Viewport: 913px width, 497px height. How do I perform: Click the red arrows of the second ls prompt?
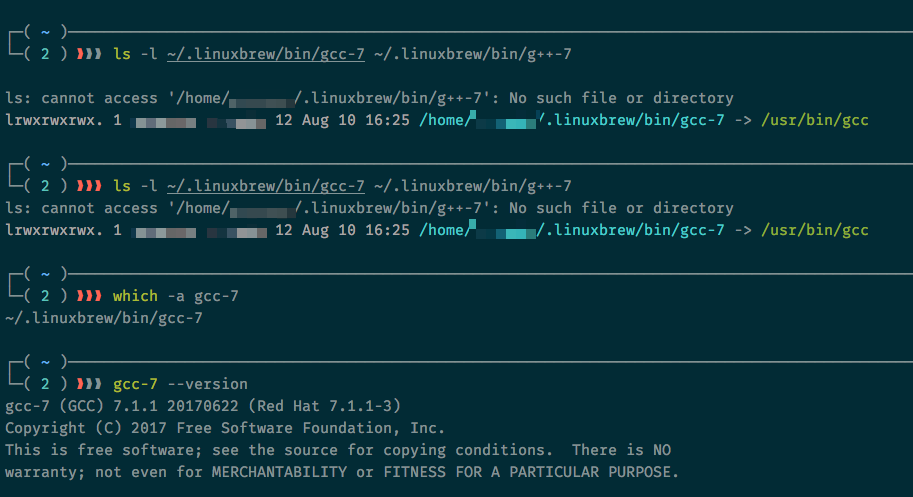(89, 186)
